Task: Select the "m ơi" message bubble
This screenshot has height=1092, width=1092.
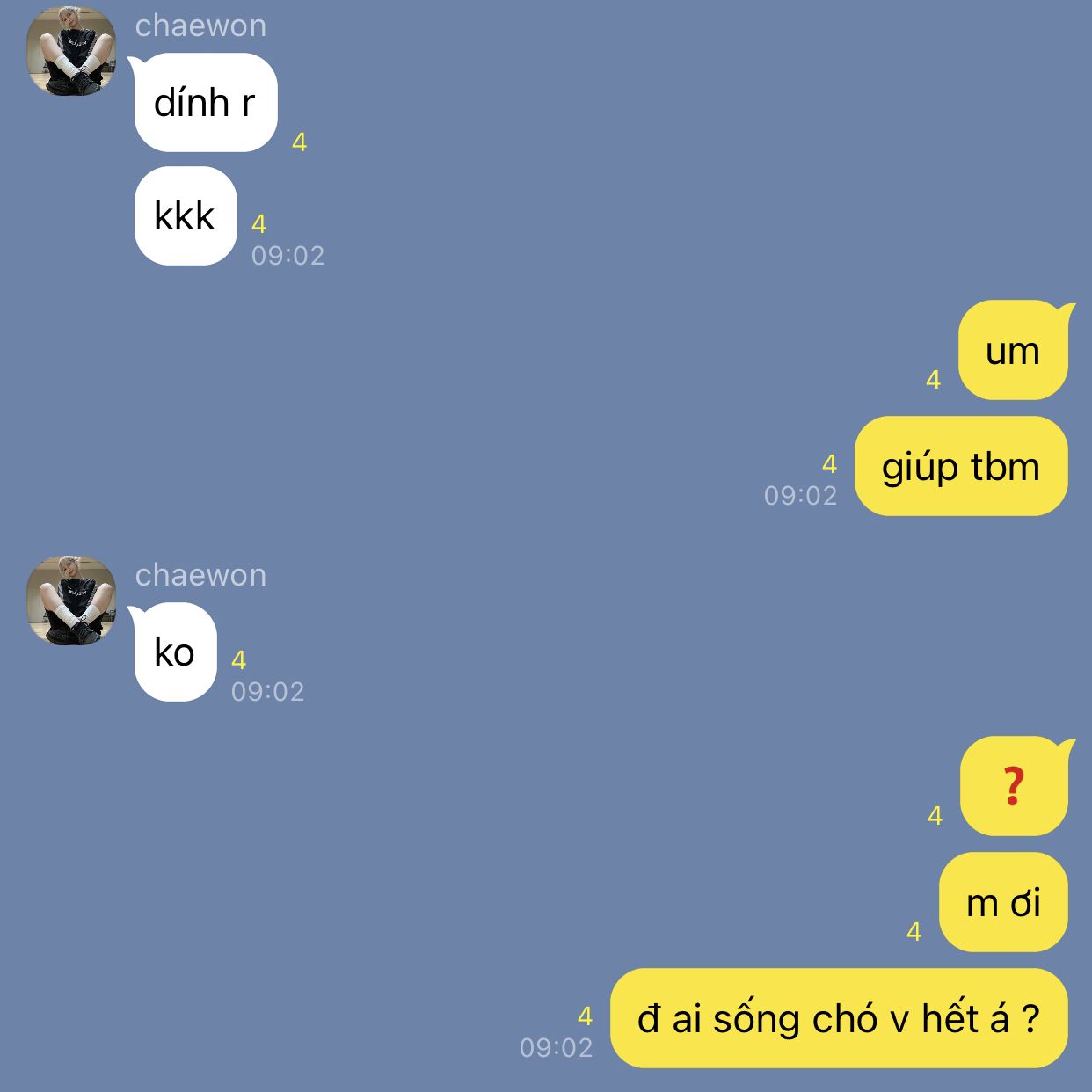Action: point(1003,902)
